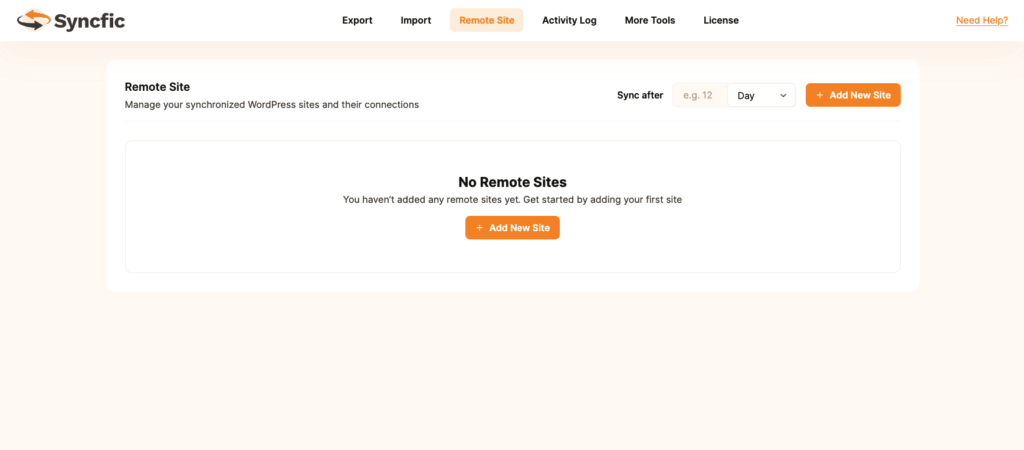This screenshot has width=1024, height=450.
Task: Open the License tab
Action: click(721, 20)
